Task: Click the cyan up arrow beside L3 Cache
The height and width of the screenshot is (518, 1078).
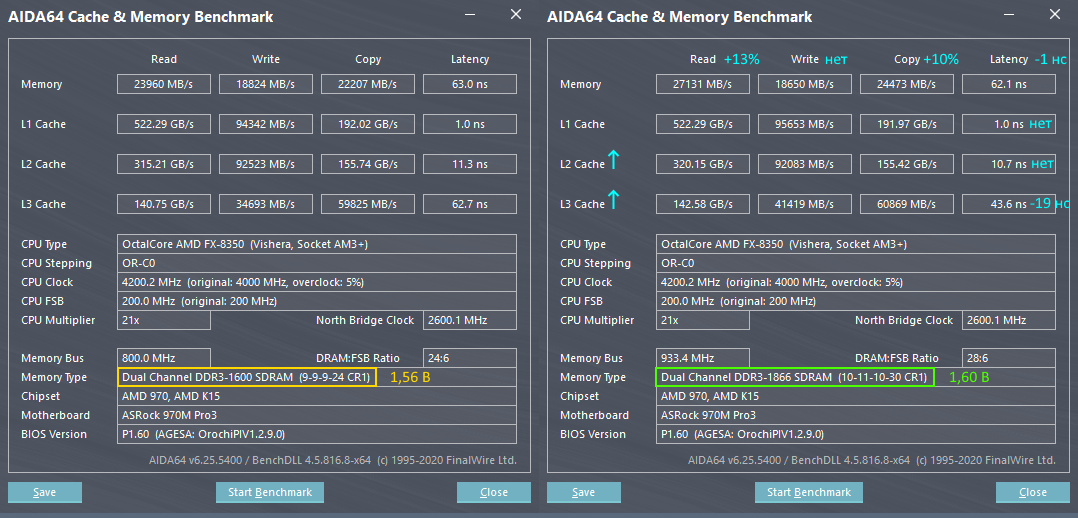Action: (613, 200)
